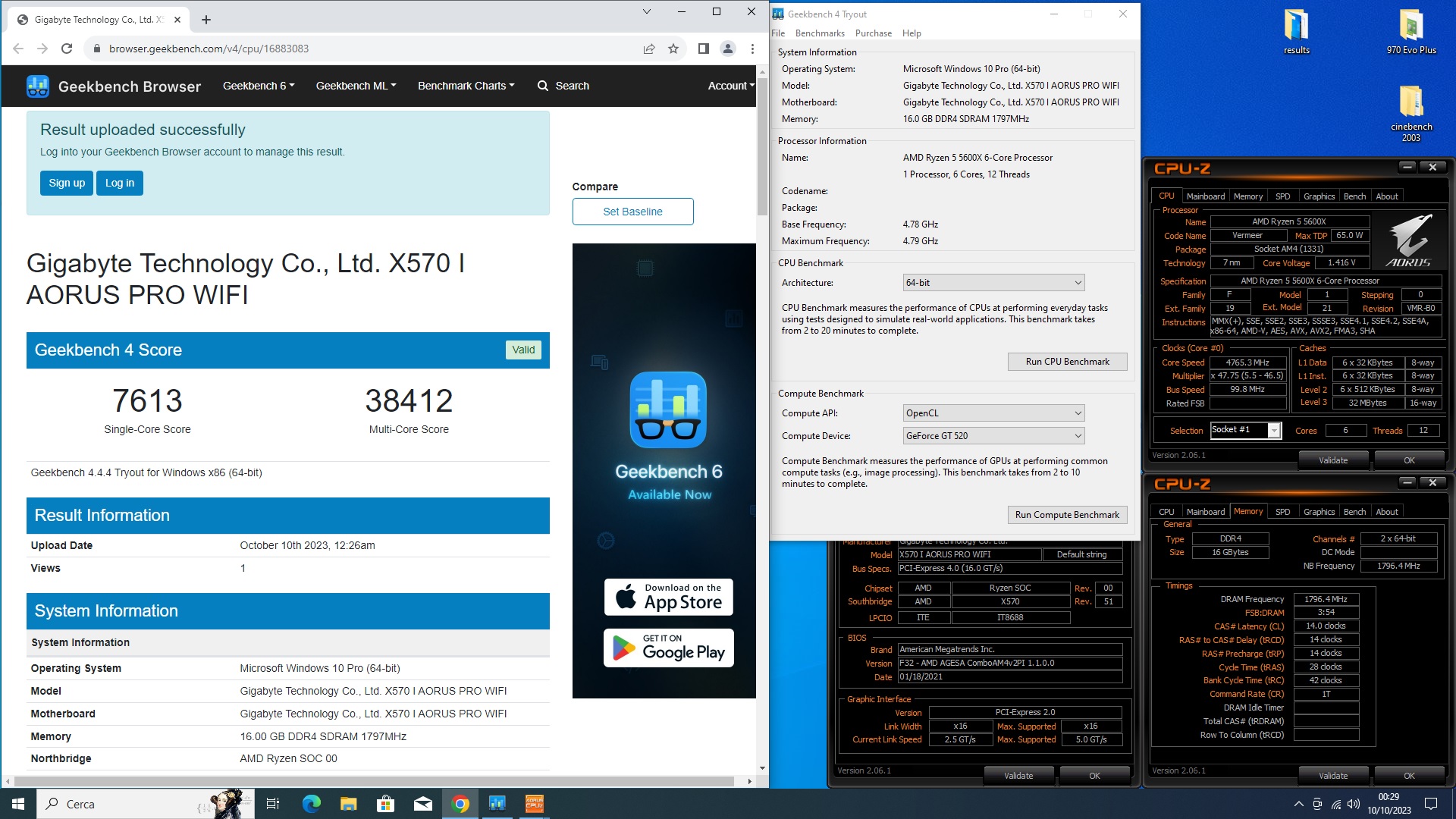Click the browser horizontal scrollbar
The height and width of the screenshot is (819, 1456).
(x=373, y=781)
